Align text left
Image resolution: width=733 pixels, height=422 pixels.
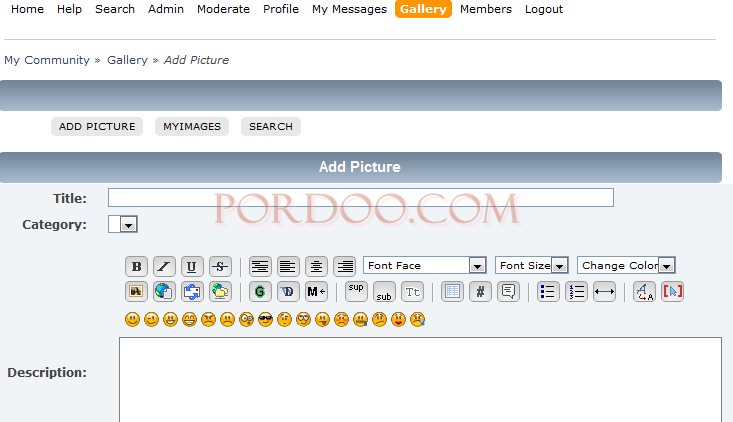(288, 266)
